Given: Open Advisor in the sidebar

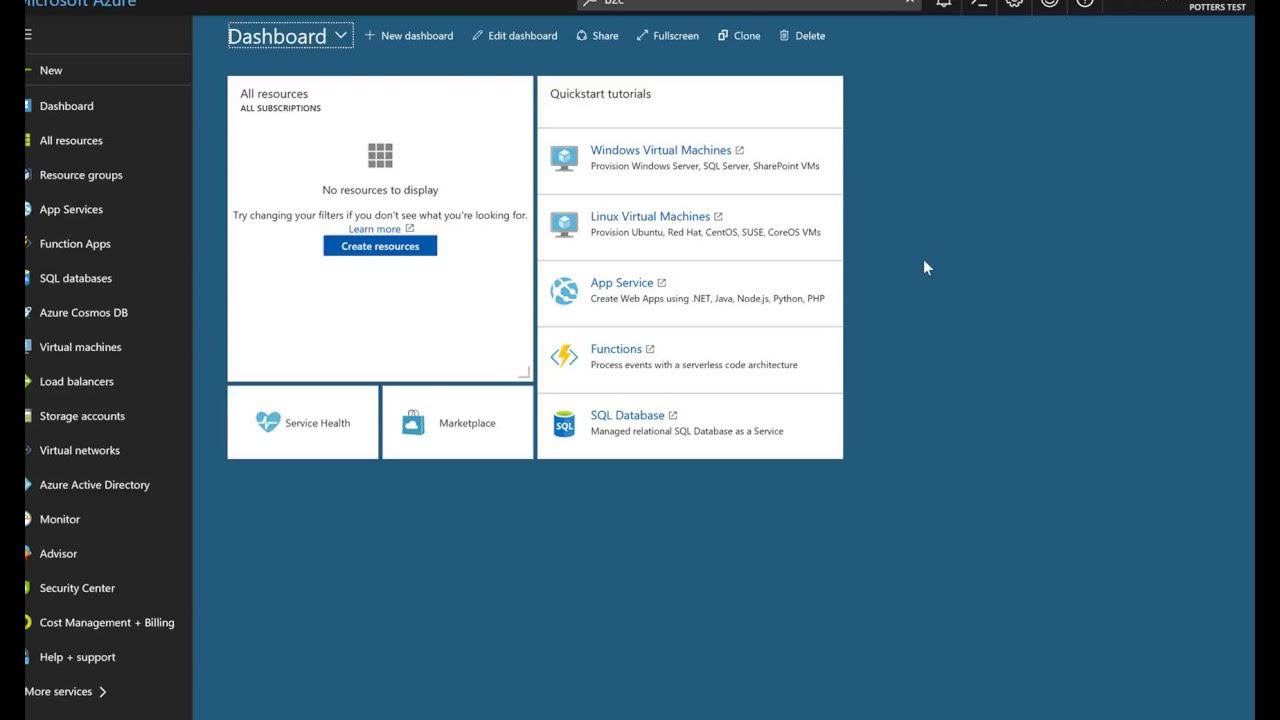Looking at the screenshot, I should [108, 554].
